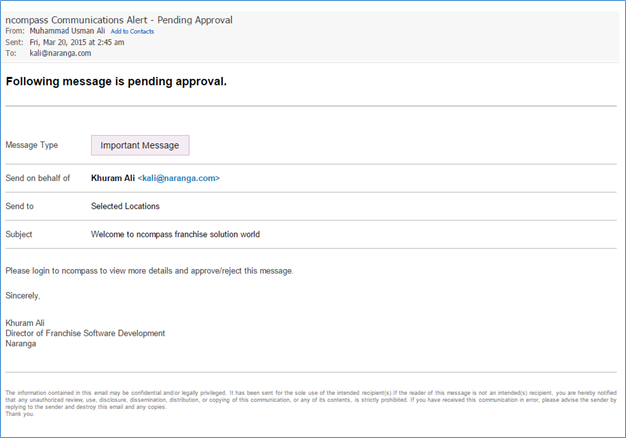
Task: Click the 'Selected Locations' value
Action: (125, 206)
